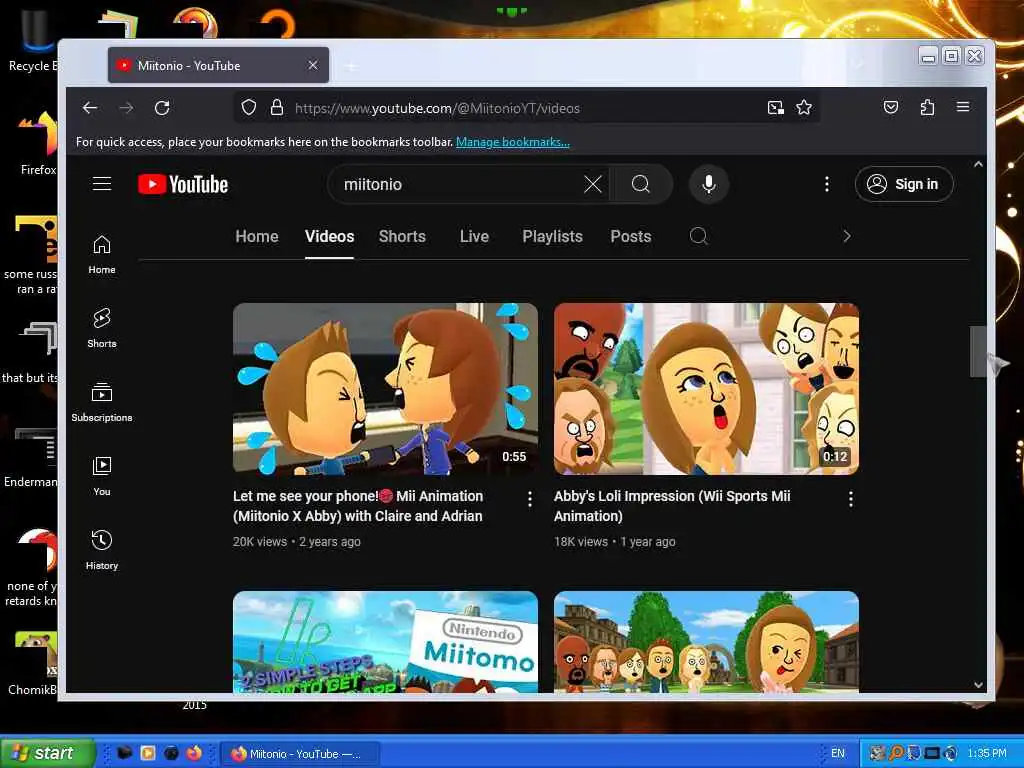Image resolution: width=1024 pixels, height=768 pixels.
Task: Select the Firefox desktop shortcut
Action: click(38, 145)
